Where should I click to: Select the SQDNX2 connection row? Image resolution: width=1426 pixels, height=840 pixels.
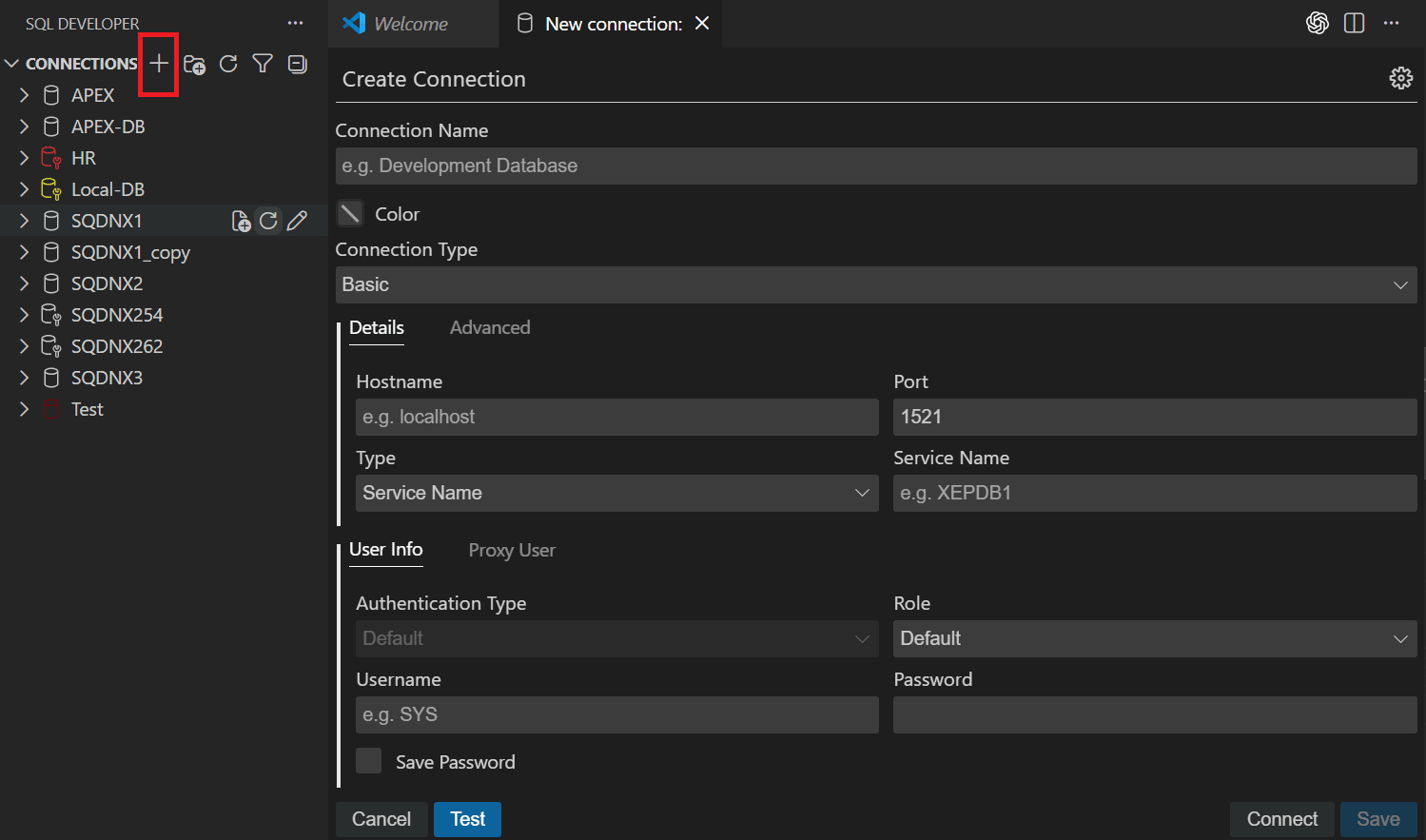click(x=164, y=283)
